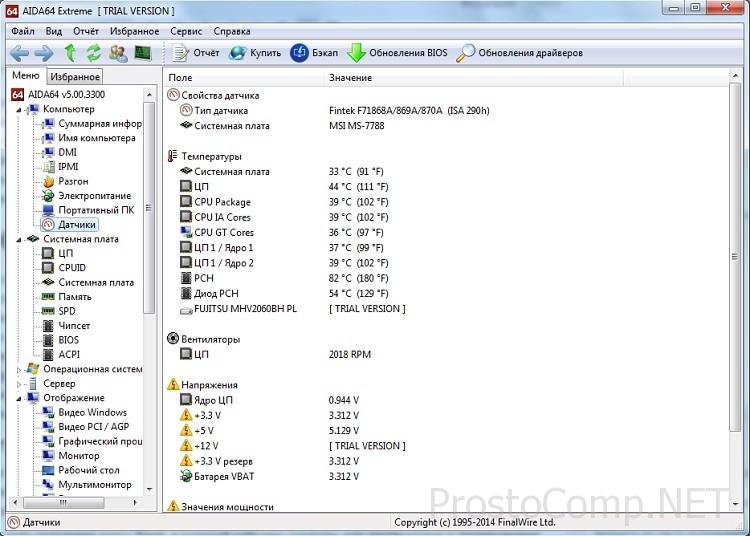Click the Back navigation arrow
The width and height of the screenshot is (750, 536).
pyautogui.click(x=19, y=53)
